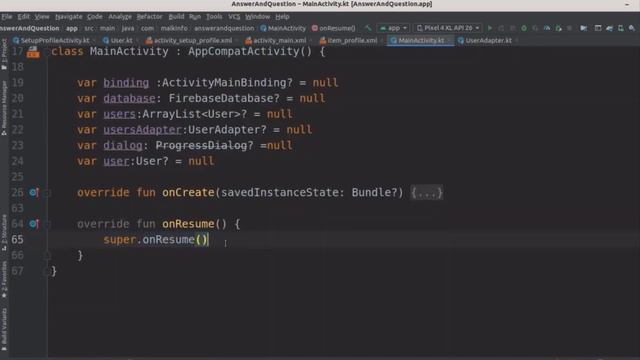Image resolution: width=640 pixels, height=360 pixels.
Task: Click 'answerandquestion' breadcrumb
Action: coord(224,28)
